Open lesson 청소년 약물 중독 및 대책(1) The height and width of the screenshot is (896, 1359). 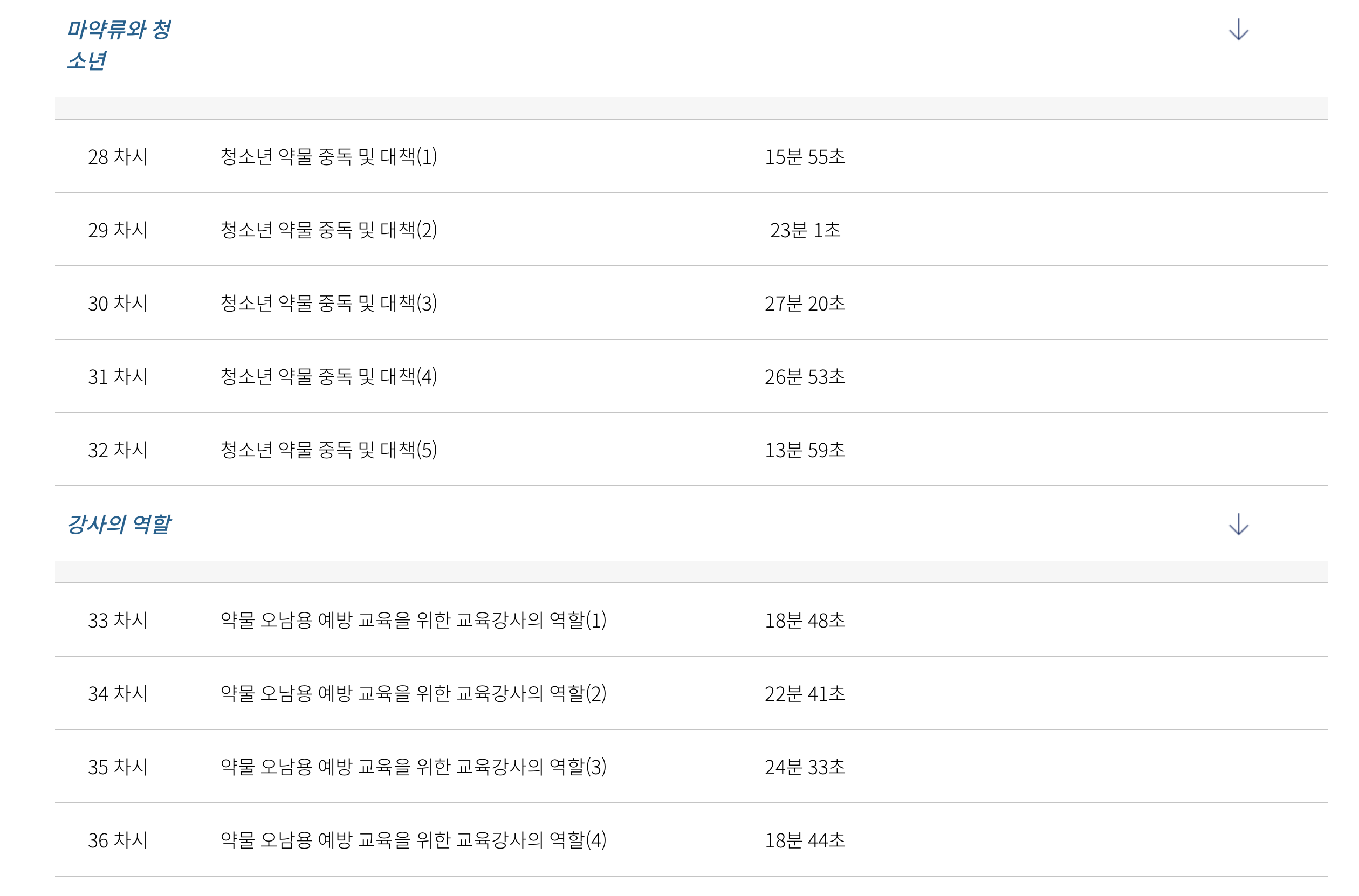(x=328, y=156)
